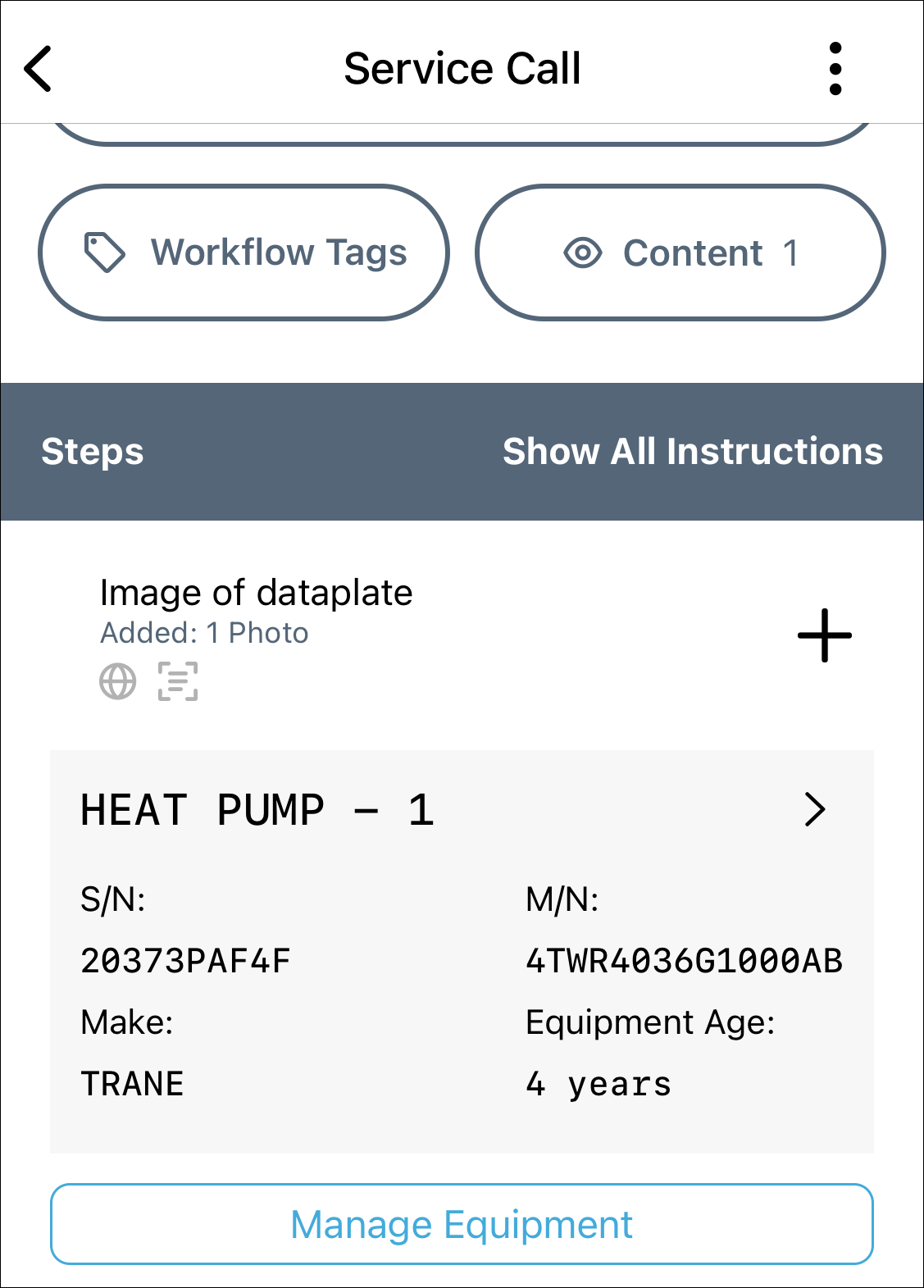
Task: Tap the text scan icon under dataplate step
Action: [178, 681]
